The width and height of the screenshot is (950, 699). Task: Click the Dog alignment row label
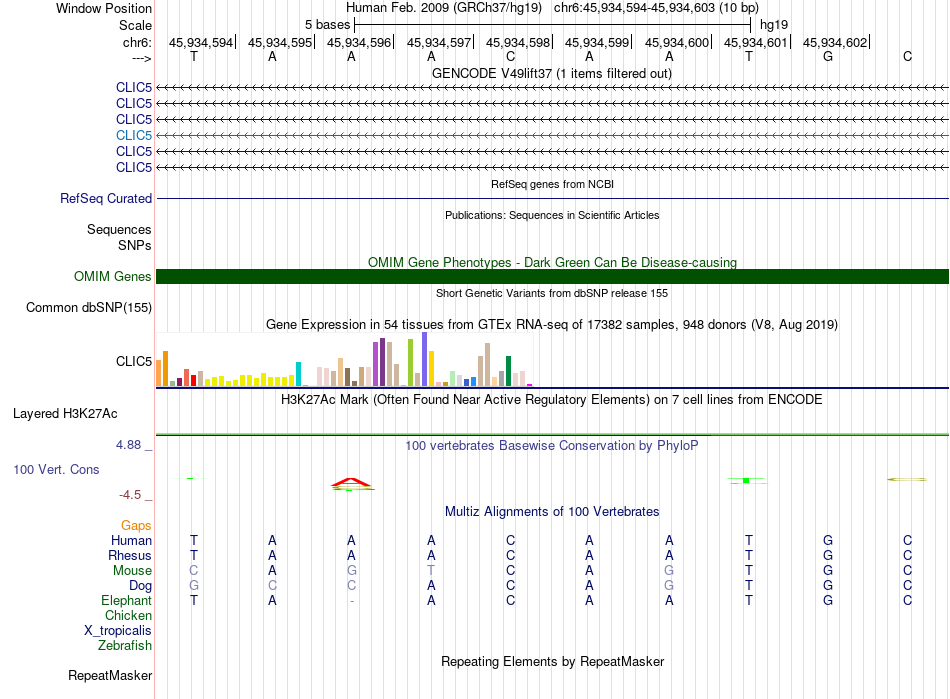coord(140,586)
